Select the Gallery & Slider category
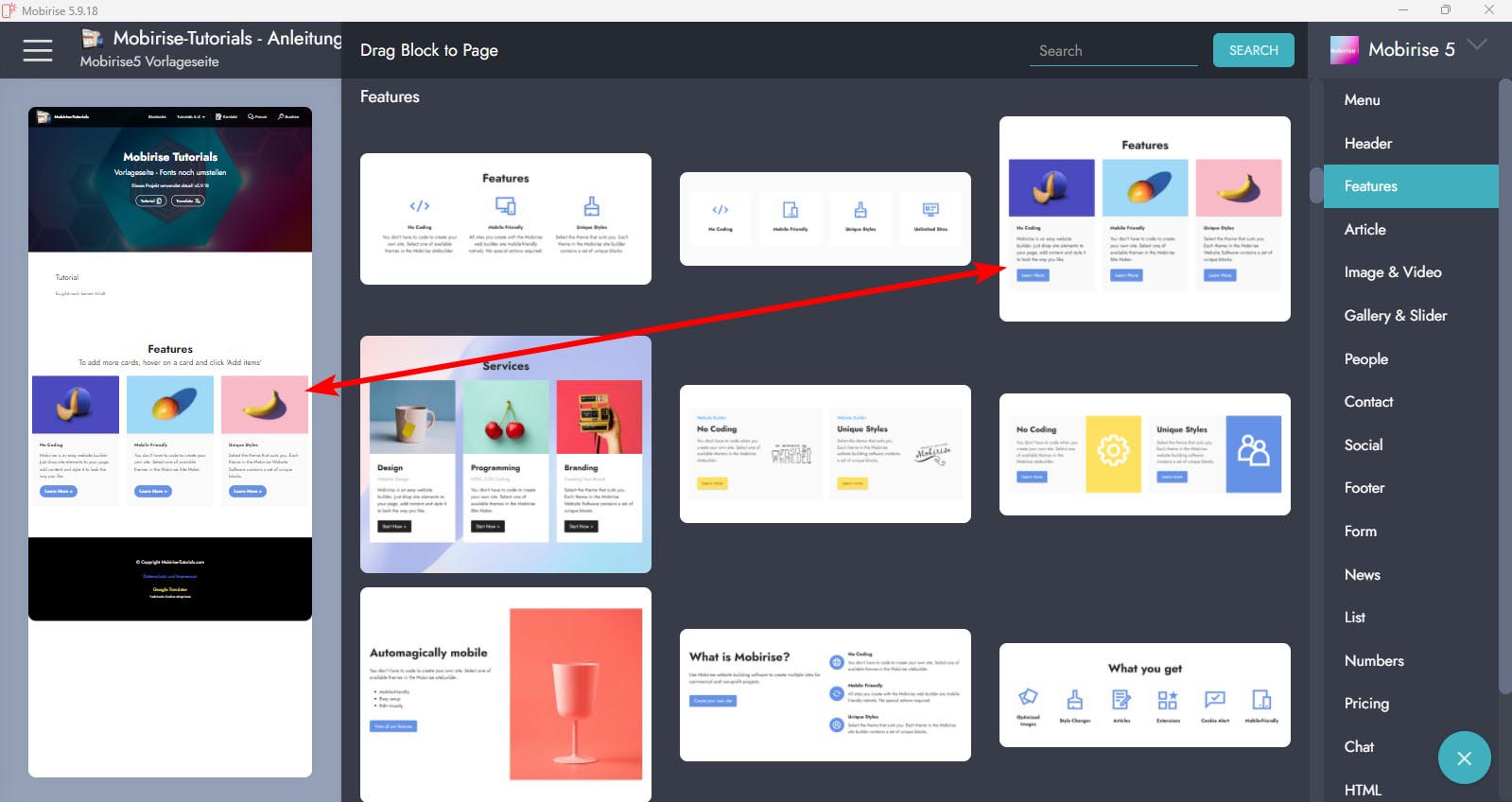Screen dimensions: 1512x802 1395,316
